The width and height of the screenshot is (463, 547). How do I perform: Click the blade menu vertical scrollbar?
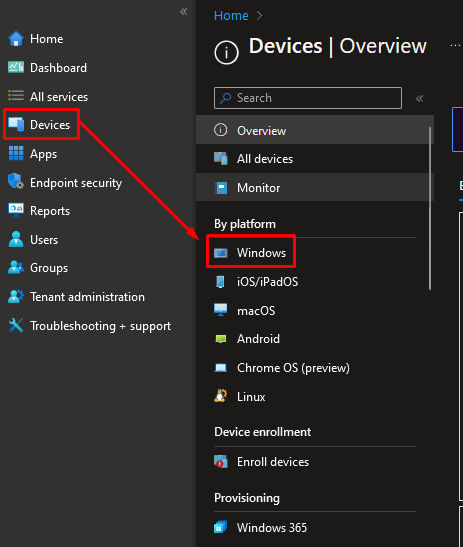(430, 209)
